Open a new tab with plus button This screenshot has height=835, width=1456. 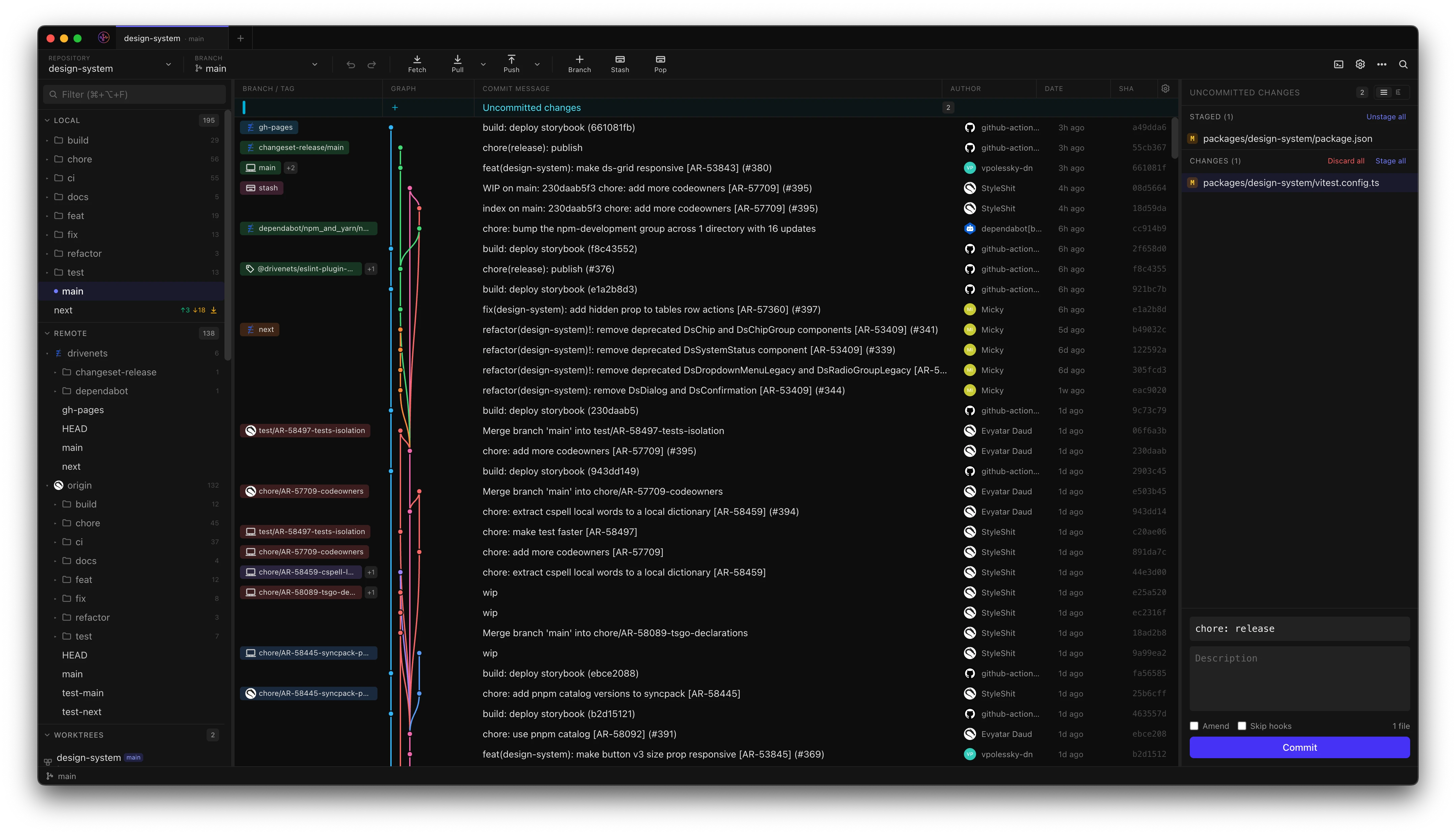click(x=240, y=38)
